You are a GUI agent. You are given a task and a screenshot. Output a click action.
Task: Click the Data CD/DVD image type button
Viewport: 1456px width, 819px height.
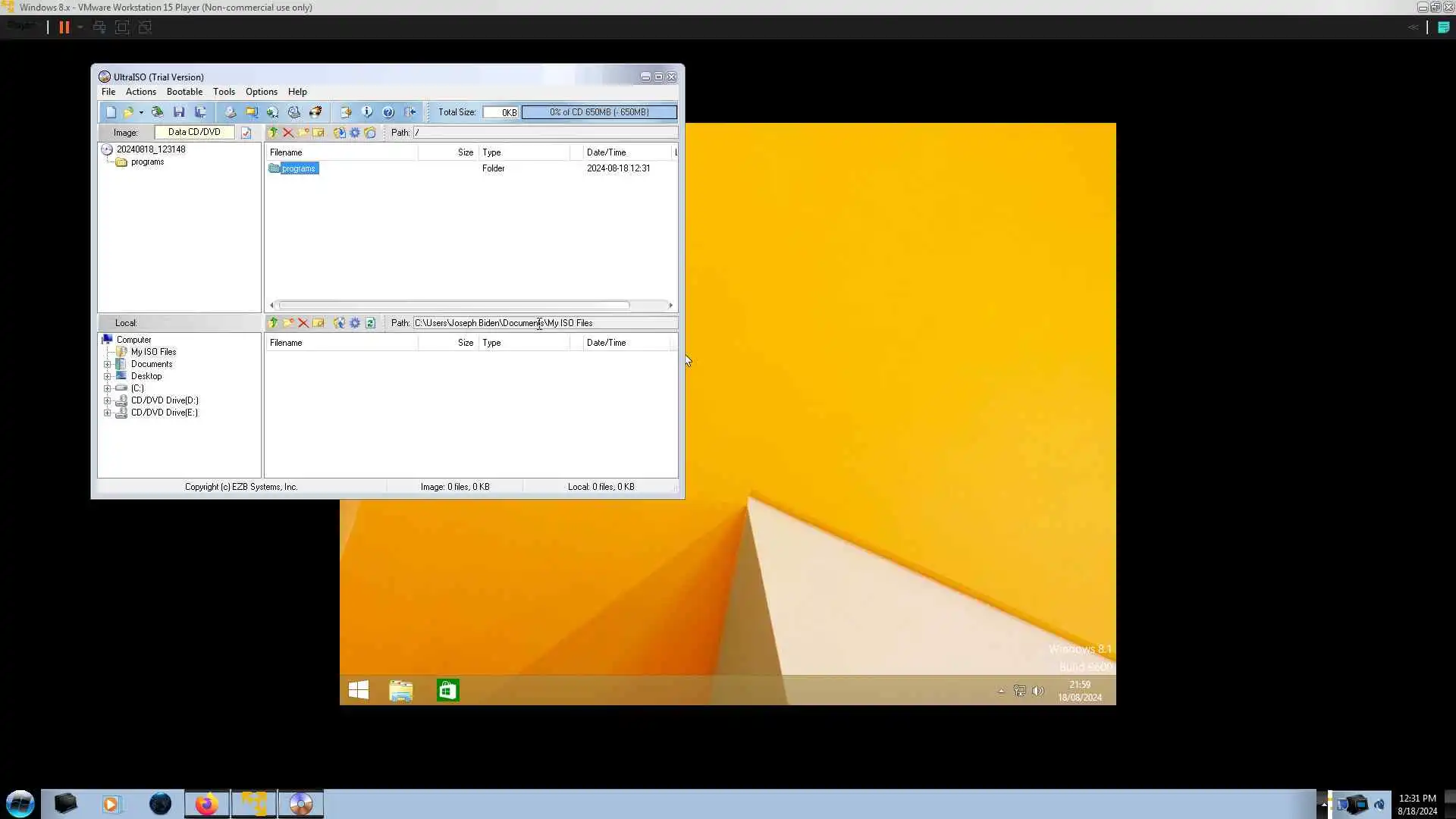pos(194,132)
